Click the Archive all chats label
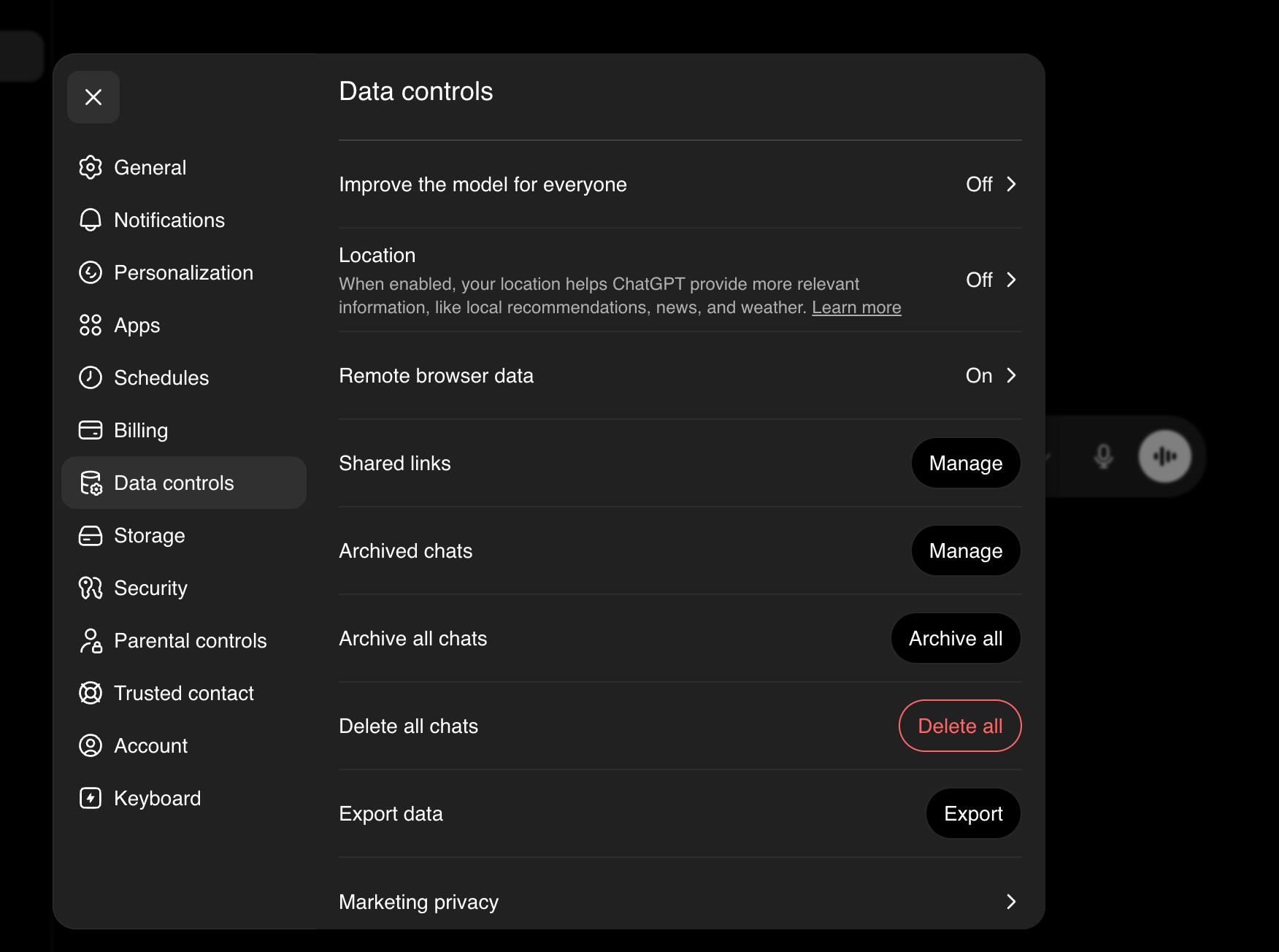This screenshot has height=952, width=1279. click(413, 639)
